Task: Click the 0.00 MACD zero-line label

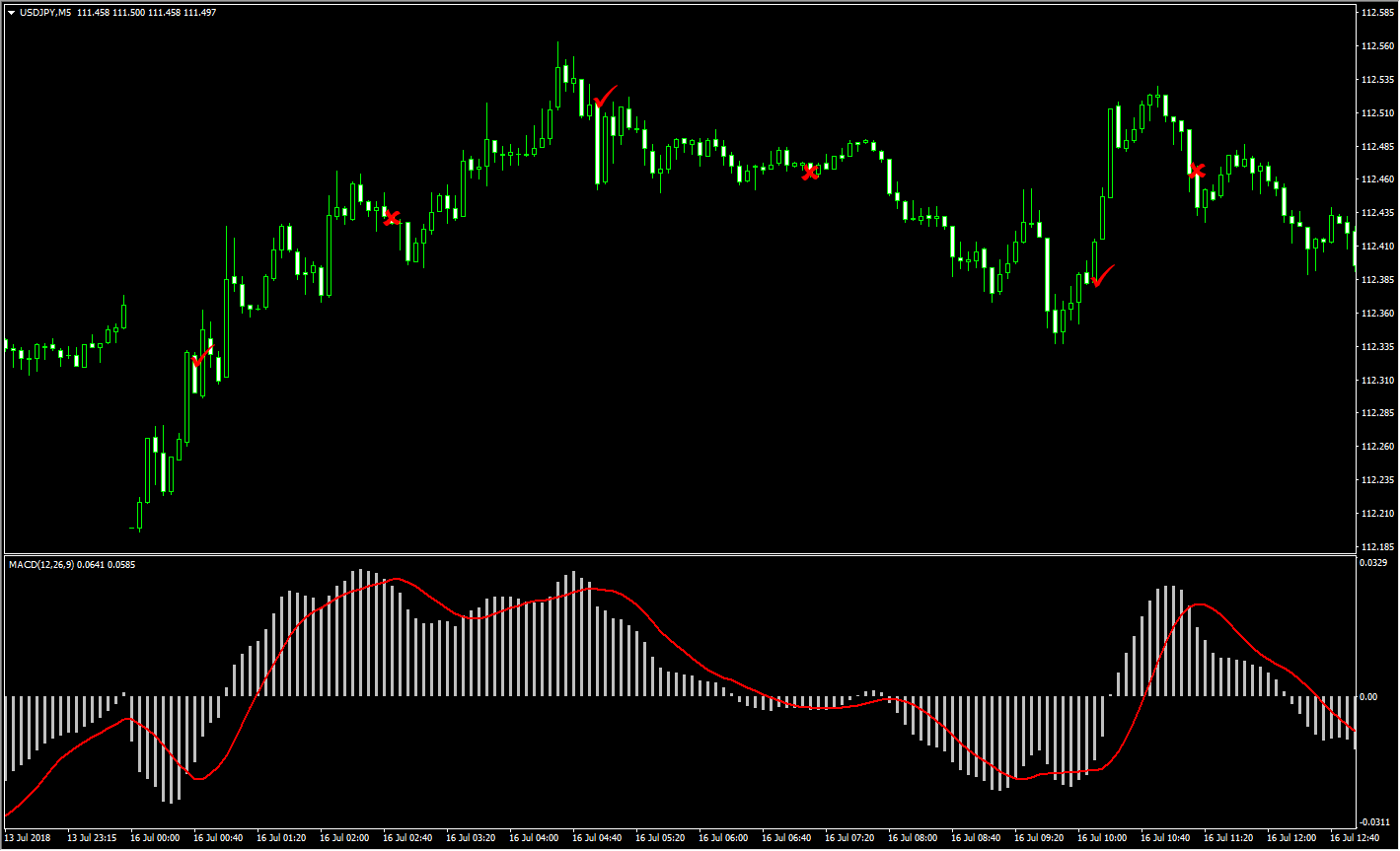Action: (x=1369, y=697)
